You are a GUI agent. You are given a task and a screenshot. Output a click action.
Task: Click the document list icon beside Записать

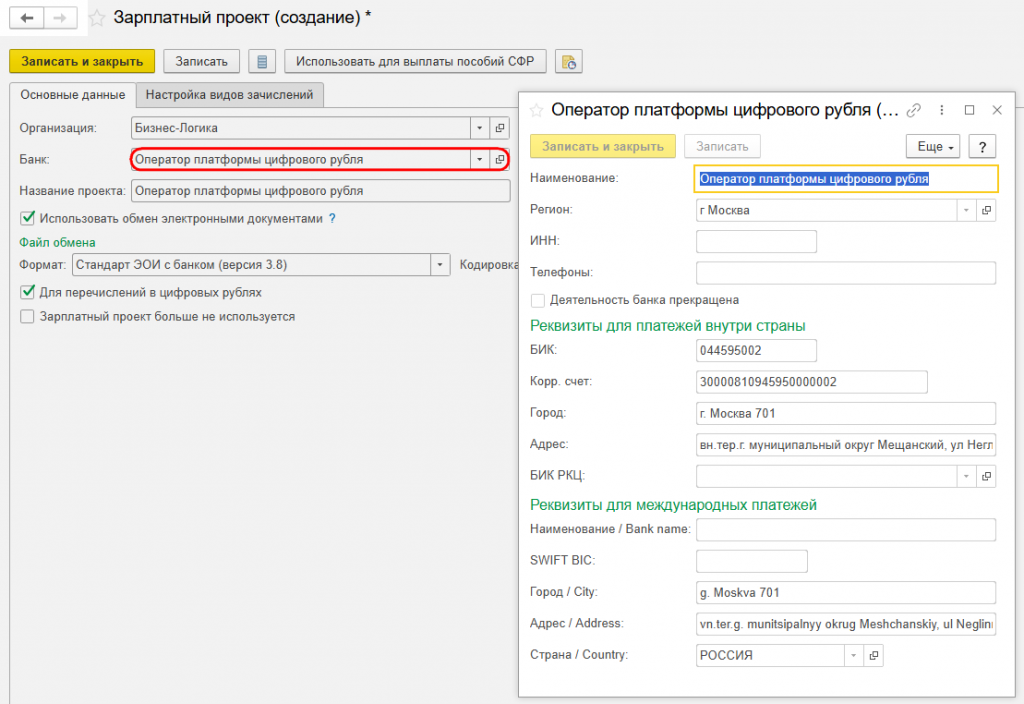point(262,61)
